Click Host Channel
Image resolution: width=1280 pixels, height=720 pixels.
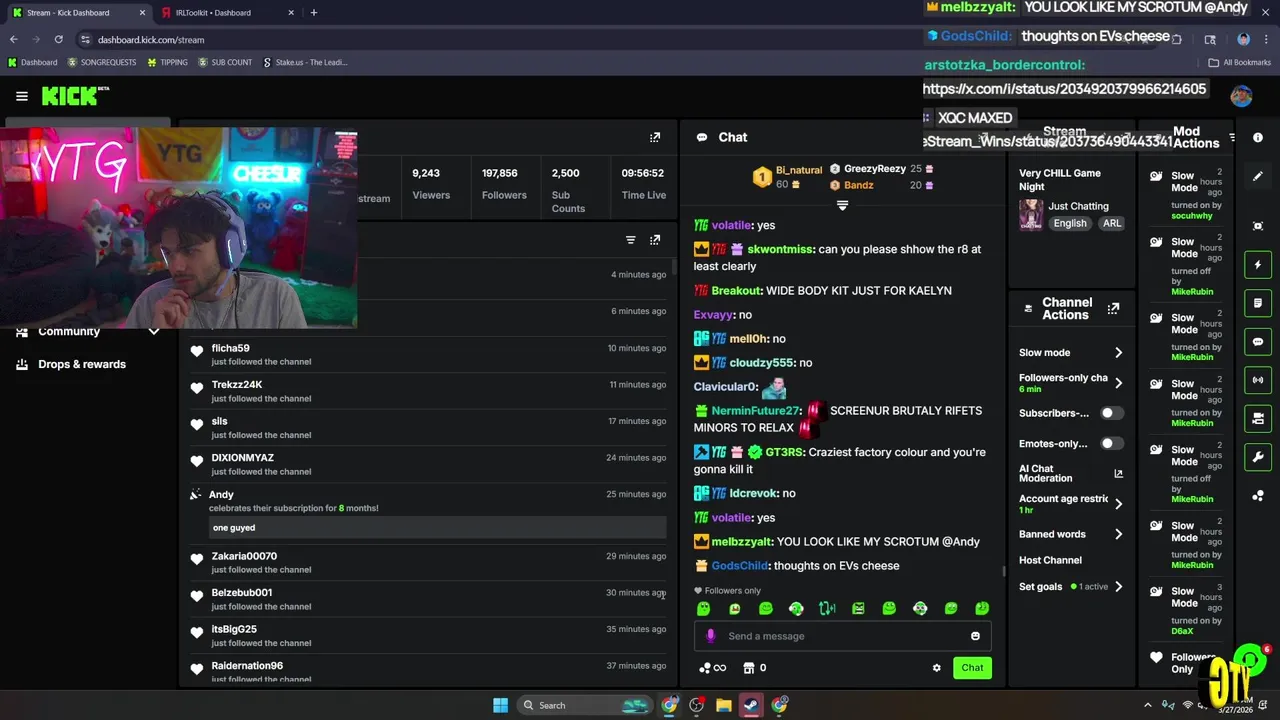coord(1050,560)
